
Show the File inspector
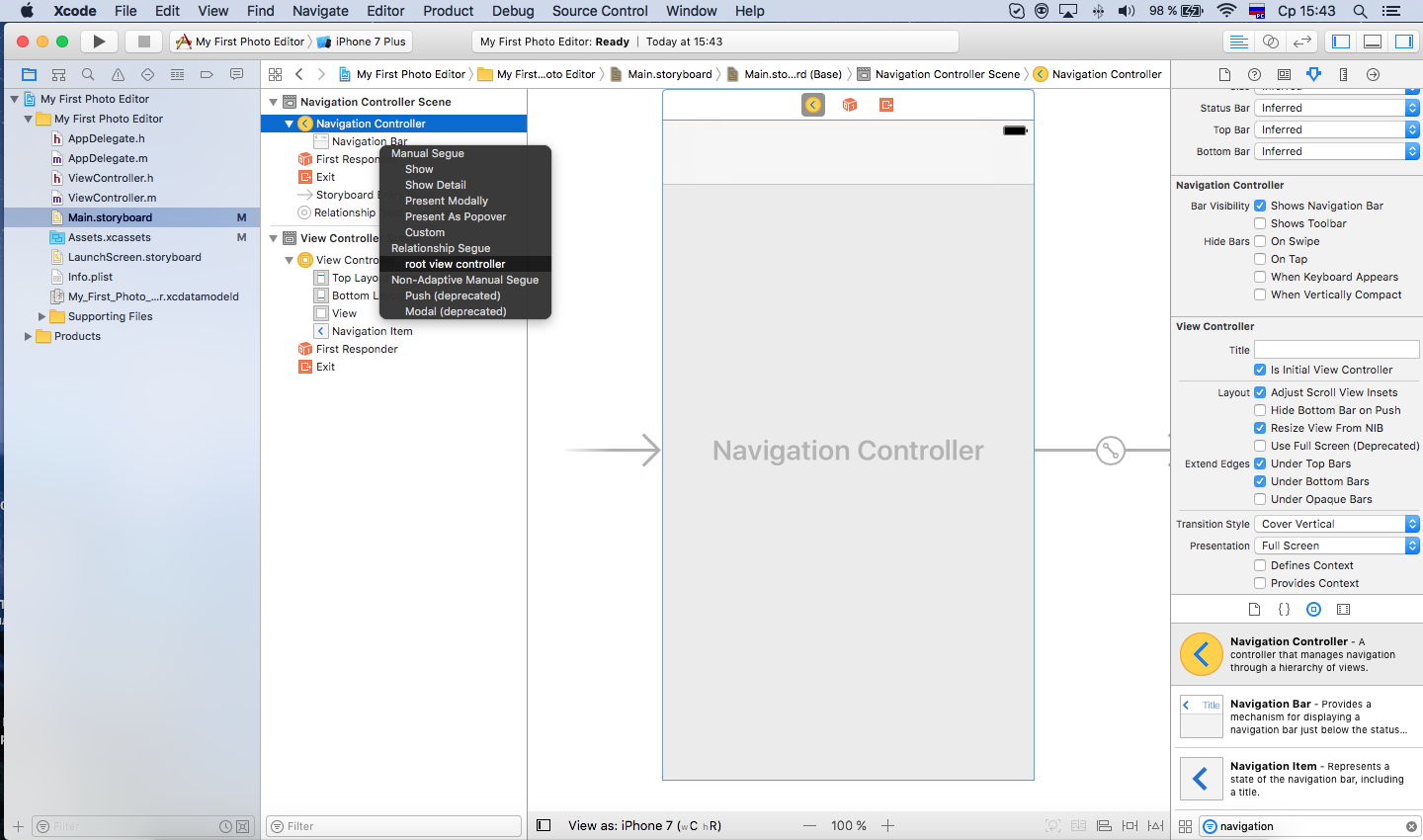coord(1224,74)
